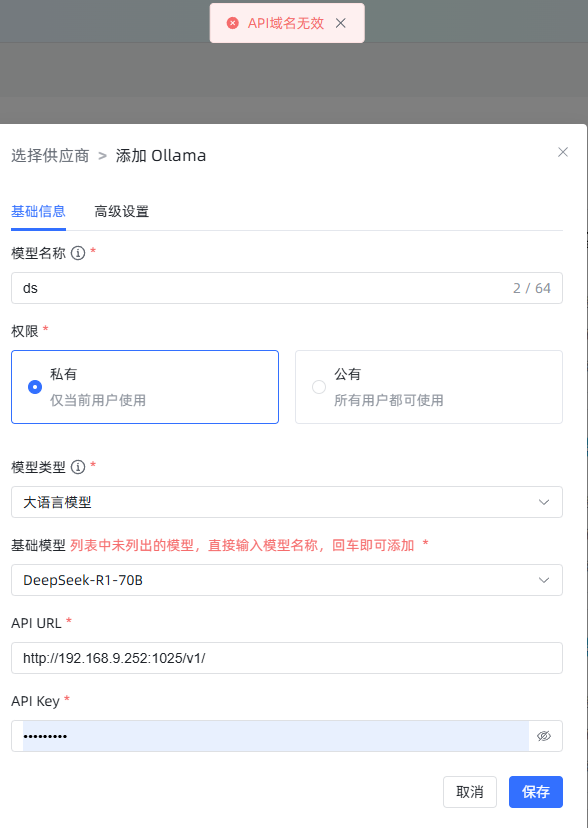Focus the 模型名称 input field

[x=287, y=288]
